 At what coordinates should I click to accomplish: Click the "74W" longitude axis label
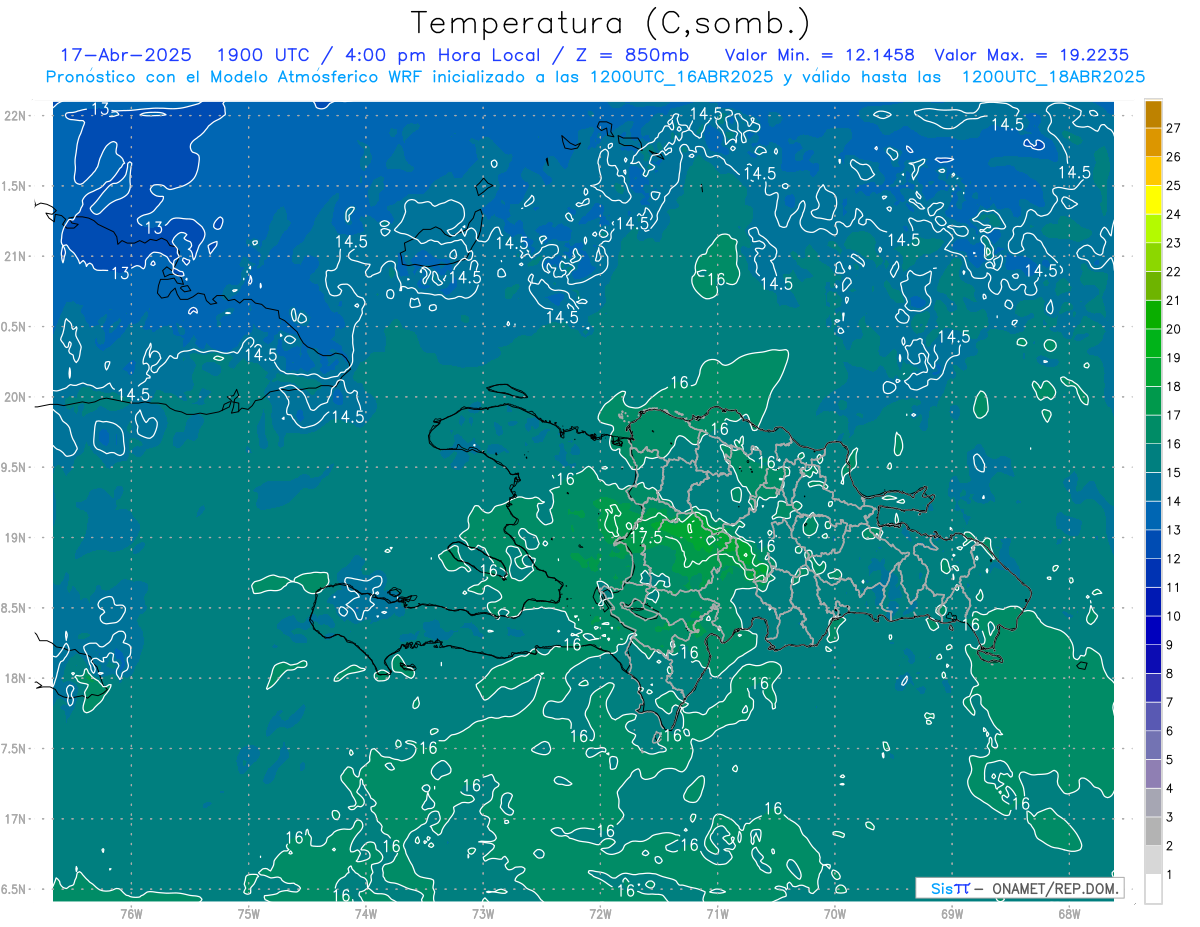click(x=366, y=913)
